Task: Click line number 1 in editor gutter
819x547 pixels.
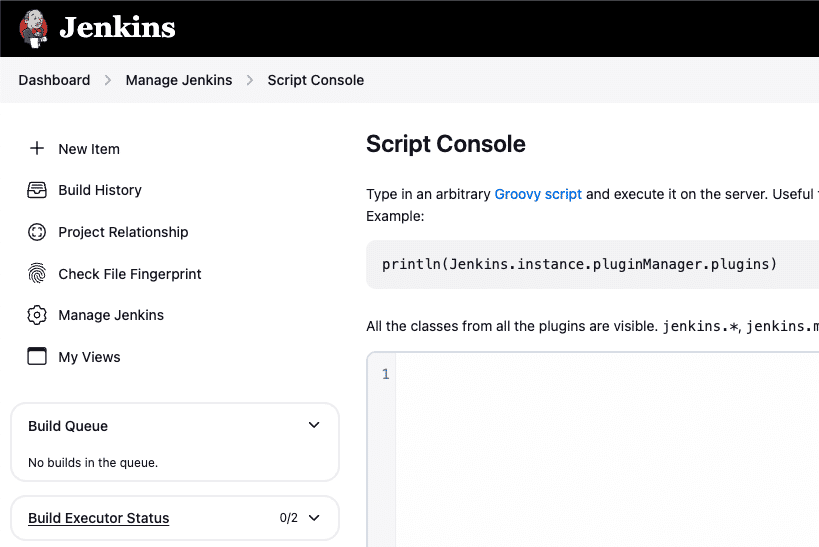Action: 385,375
